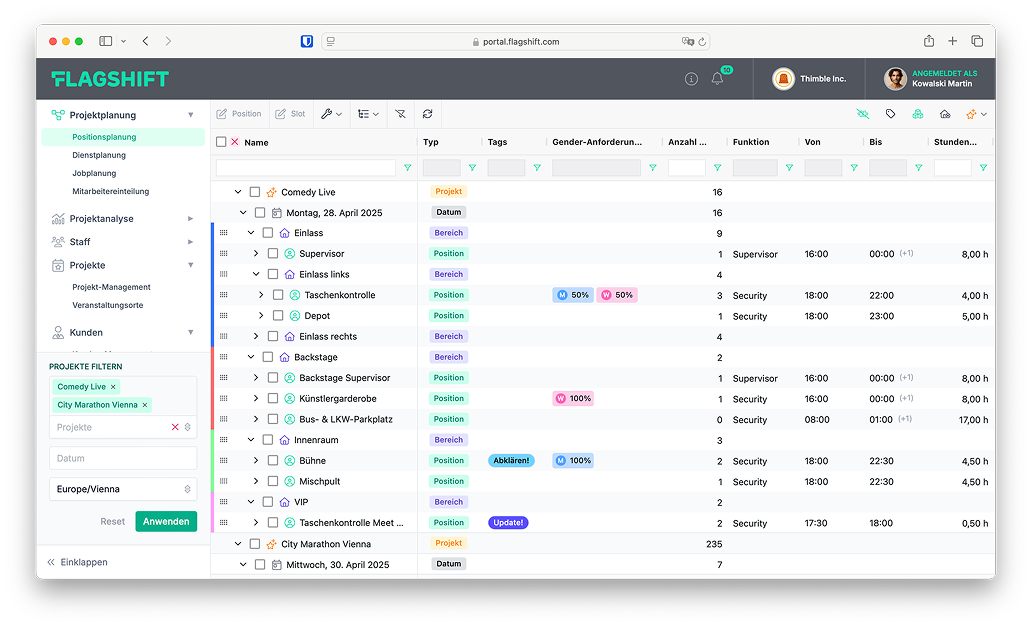This screenshot has width=1032, height=627.
Task: Tick the checkbox for Backstage Supervisor
Action: coord(273,378)
